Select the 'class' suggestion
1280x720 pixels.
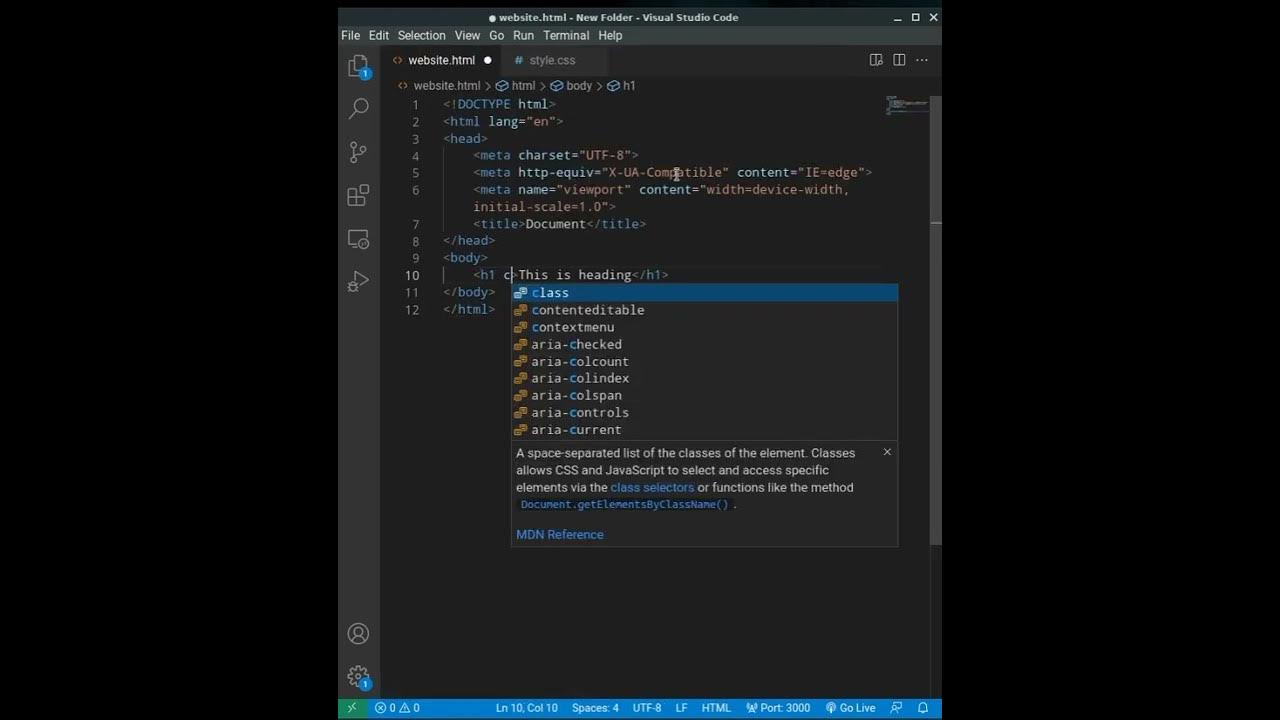coord(705,293)
